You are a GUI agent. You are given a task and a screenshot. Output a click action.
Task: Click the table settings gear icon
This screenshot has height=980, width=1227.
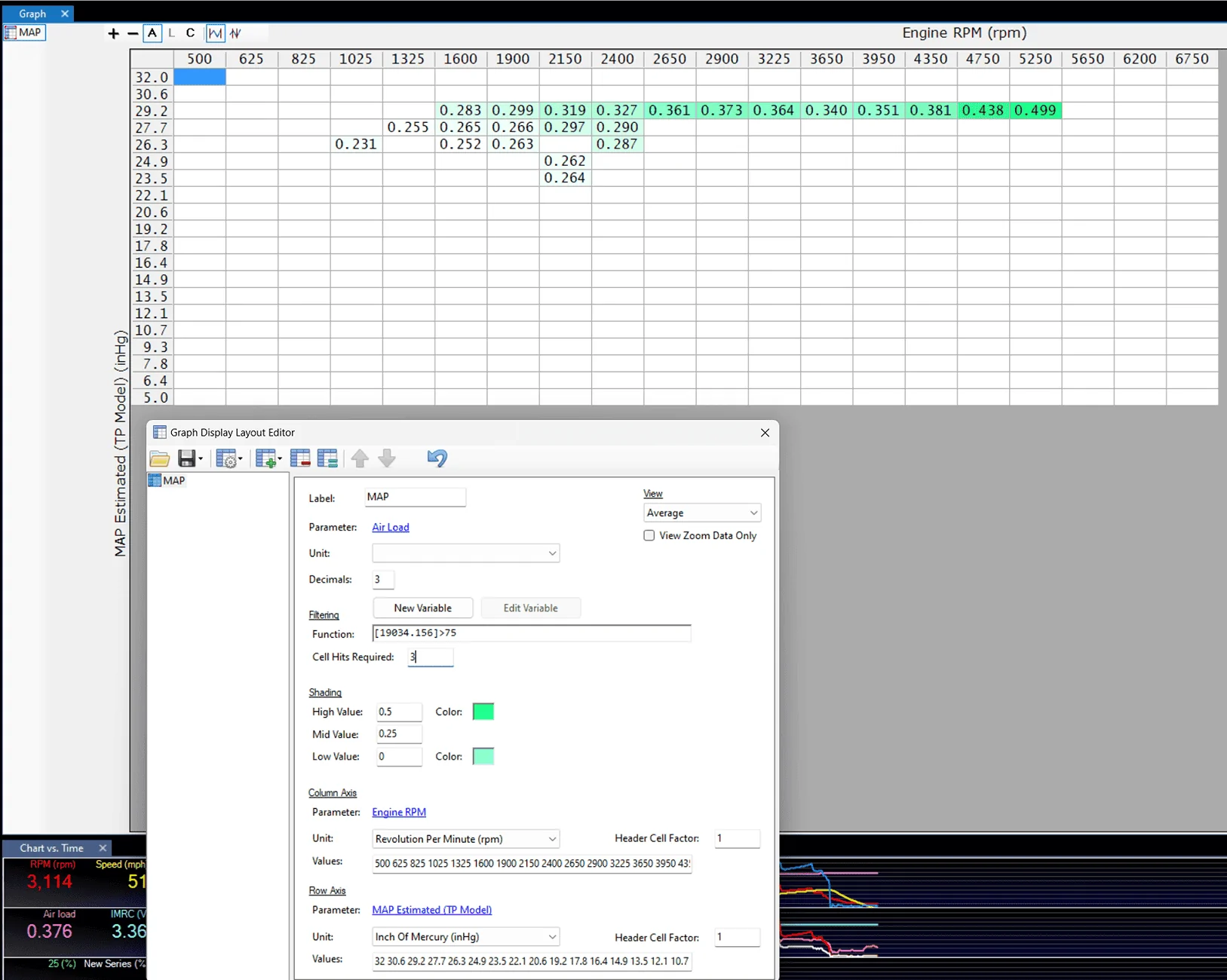tap(225, 458)
